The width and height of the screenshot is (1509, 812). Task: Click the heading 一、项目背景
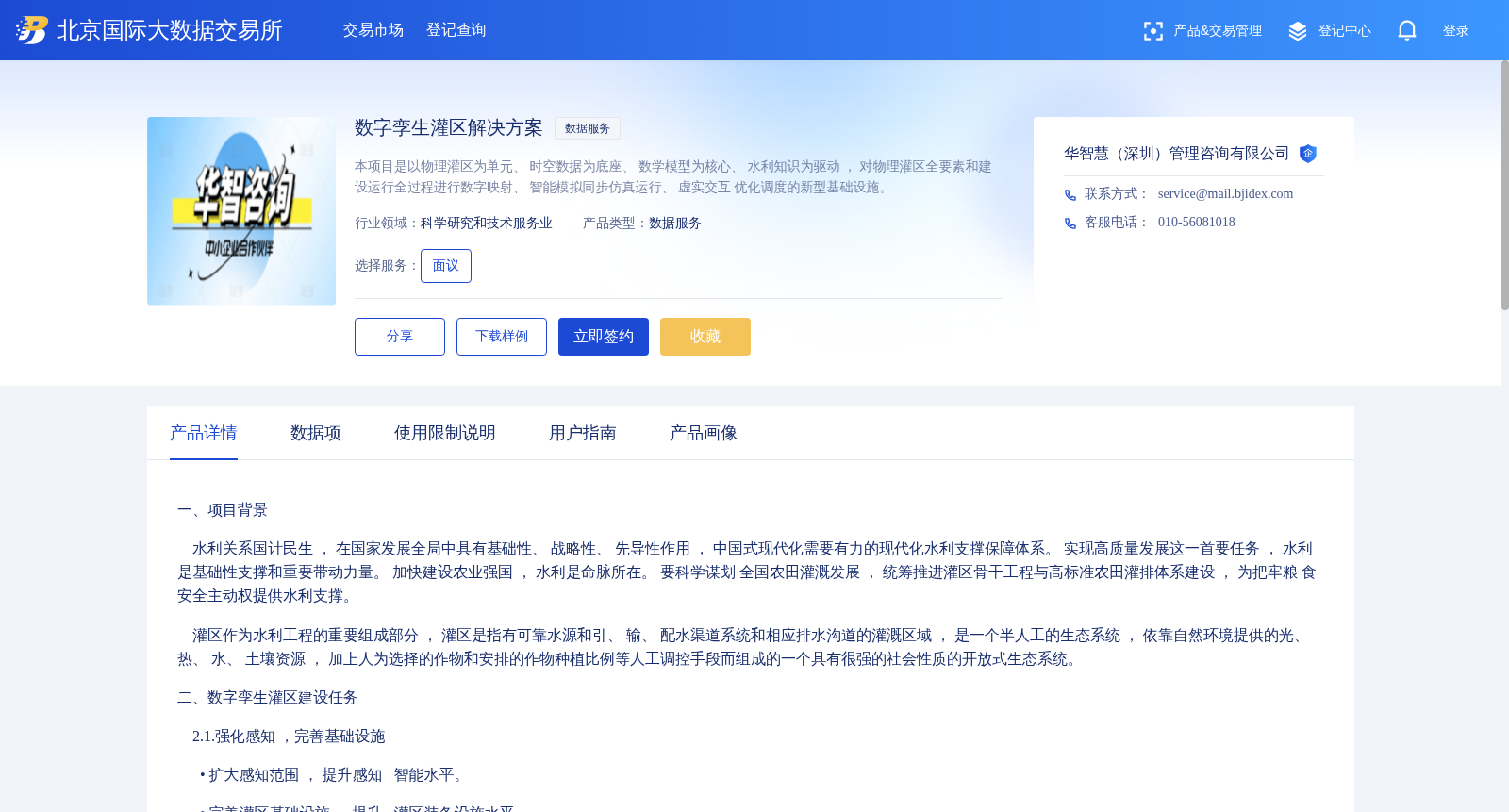tap(223, 510)
